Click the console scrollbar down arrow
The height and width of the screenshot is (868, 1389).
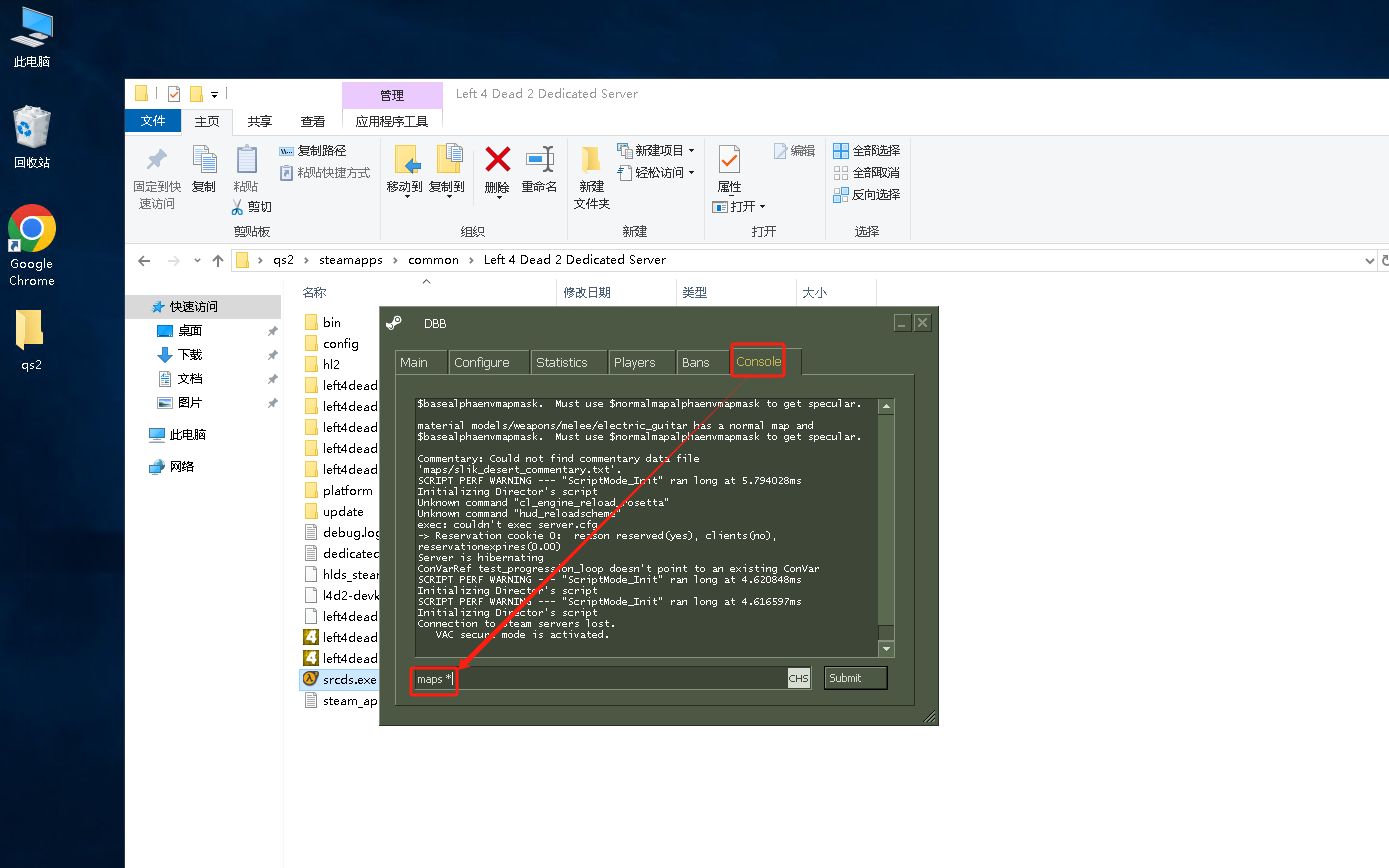point(886,649)
